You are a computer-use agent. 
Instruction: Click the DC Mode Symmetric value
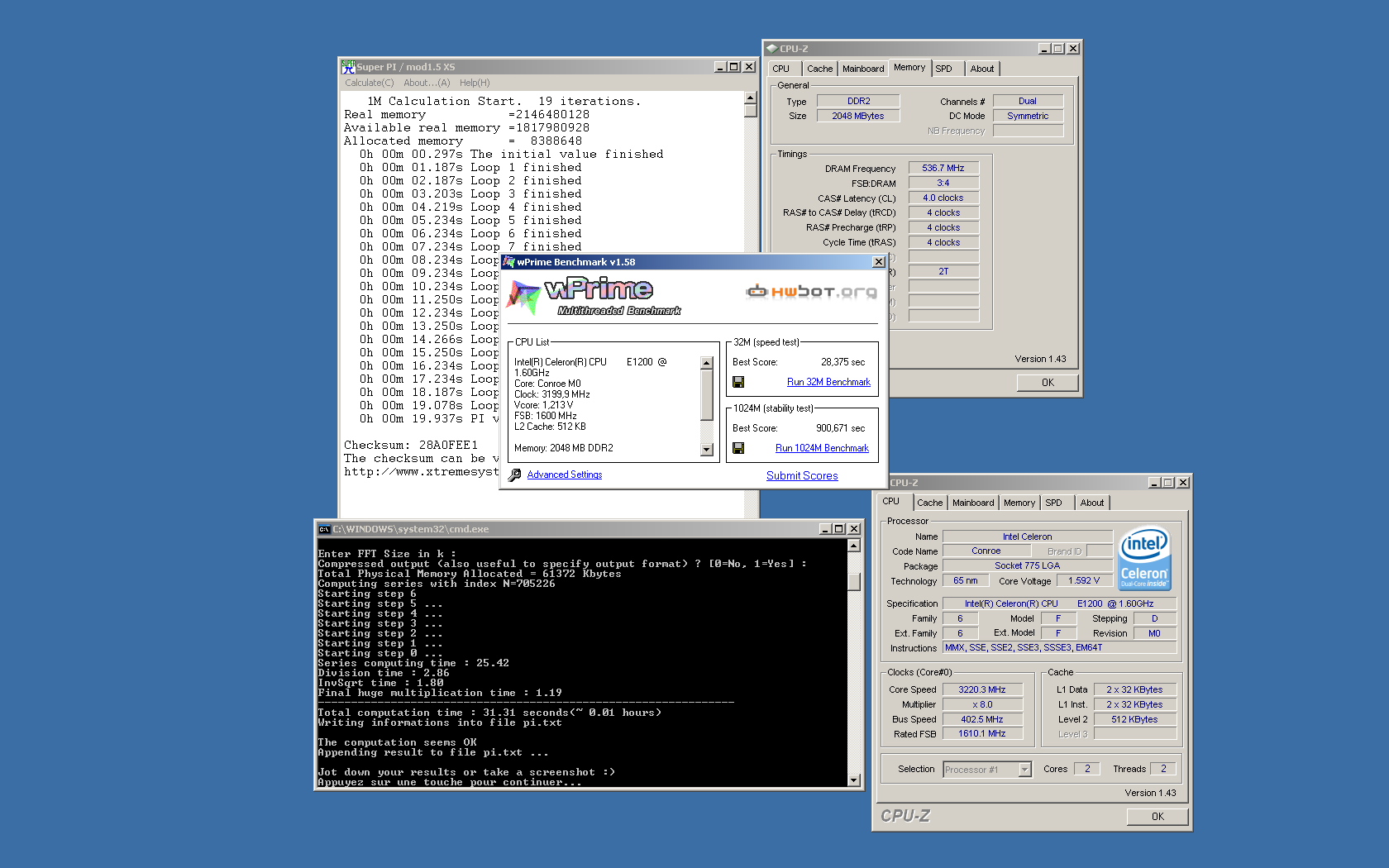1028,116
